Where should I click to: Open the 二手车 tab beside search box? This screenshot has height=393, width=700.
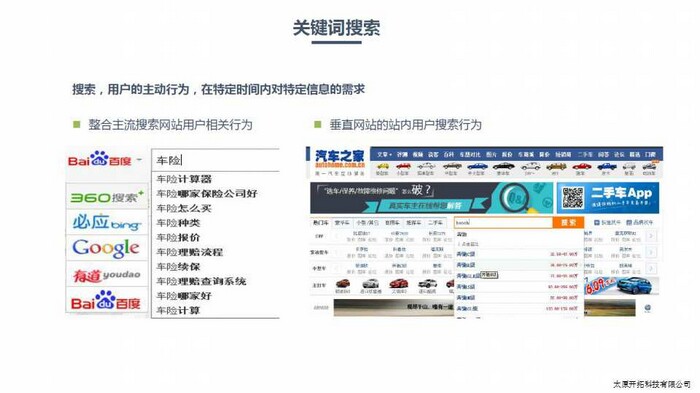(x=435, y=222)
